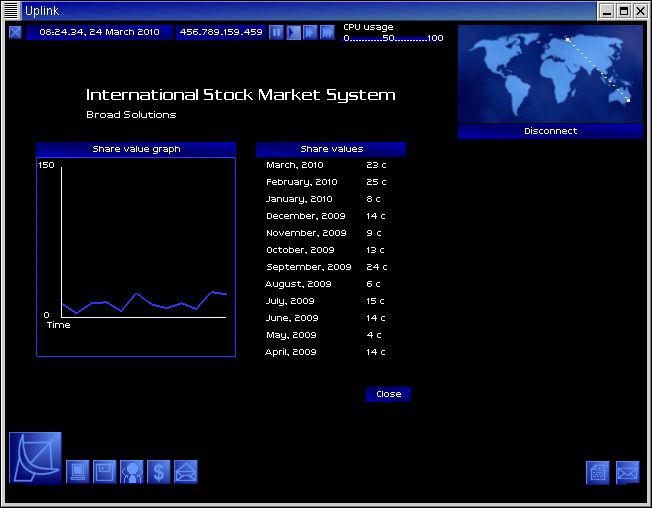Click the CPU usage bar
Viewport: 652px width, 508px height.
pos(393,38)
